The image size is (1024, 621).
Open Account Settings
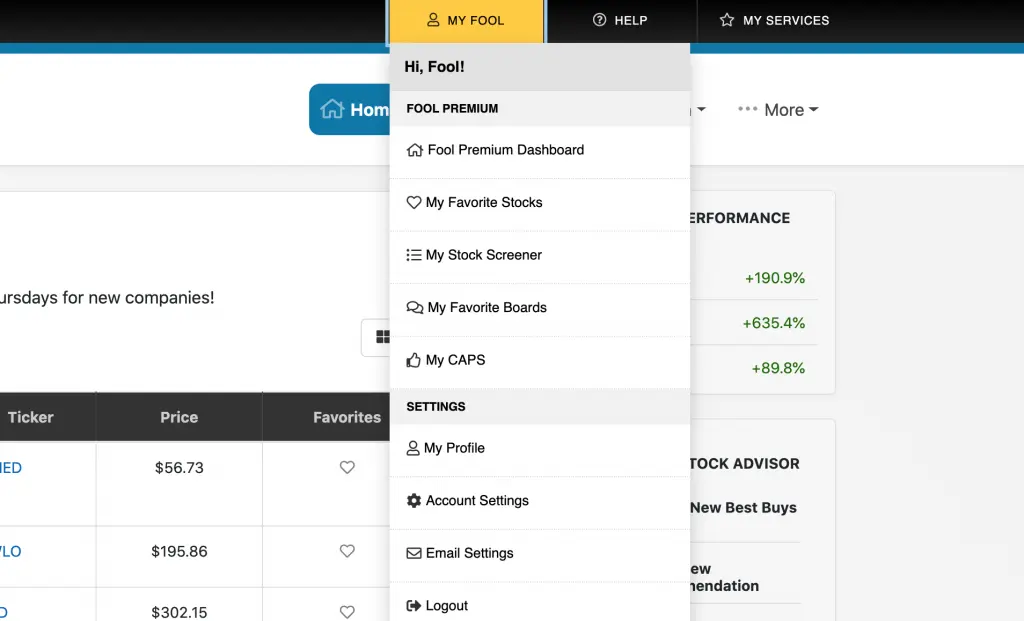539,501
